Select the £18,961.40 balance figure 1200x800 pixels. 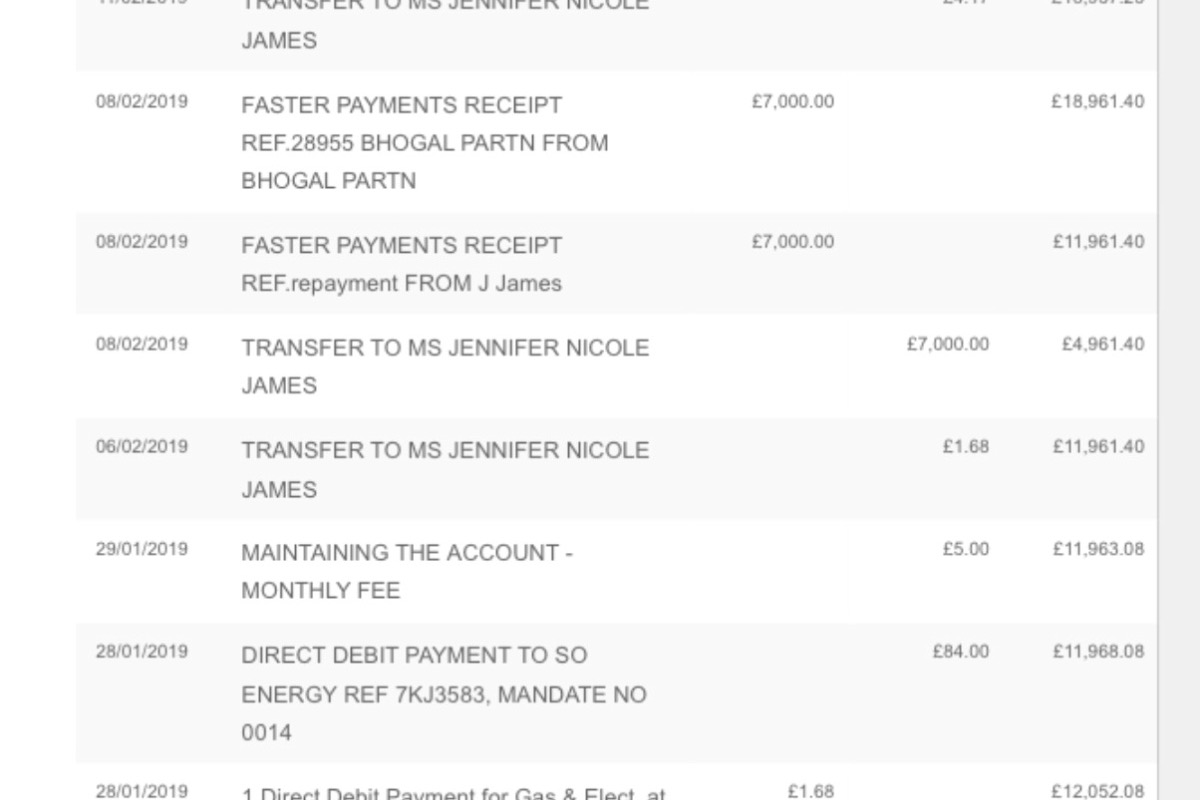1097,102
